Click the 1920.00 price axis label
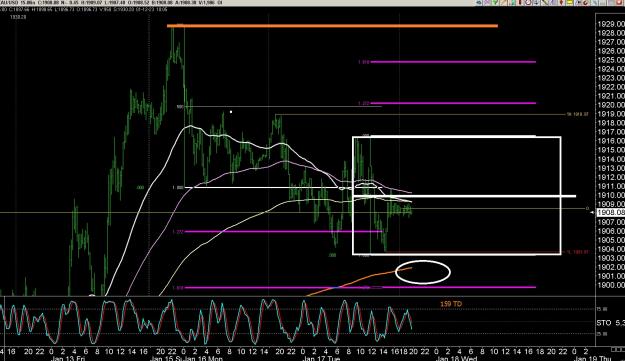This screenshot has width=625, height=361. (611, 105)
